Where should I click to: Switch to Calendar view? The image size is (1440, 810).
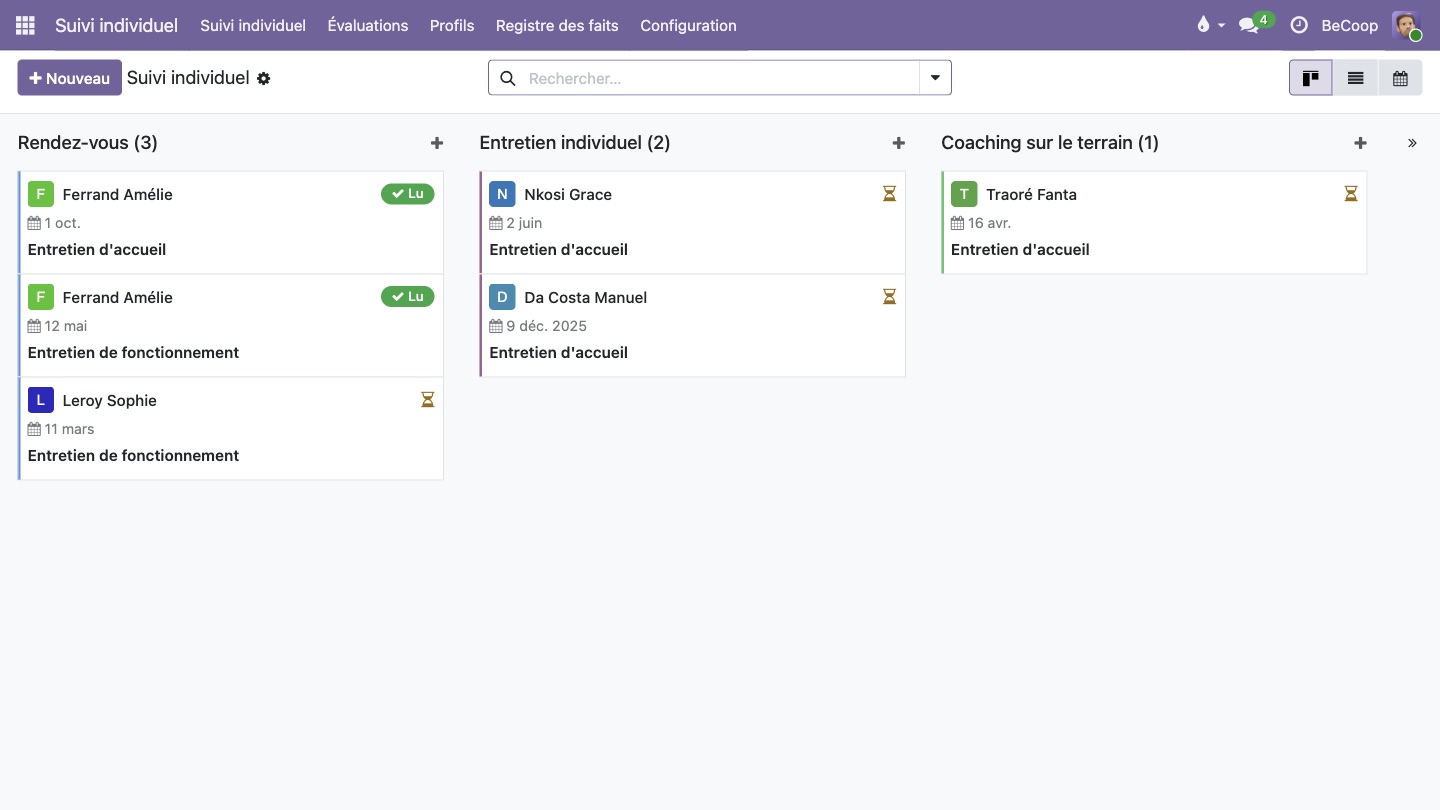point(1400,78)
